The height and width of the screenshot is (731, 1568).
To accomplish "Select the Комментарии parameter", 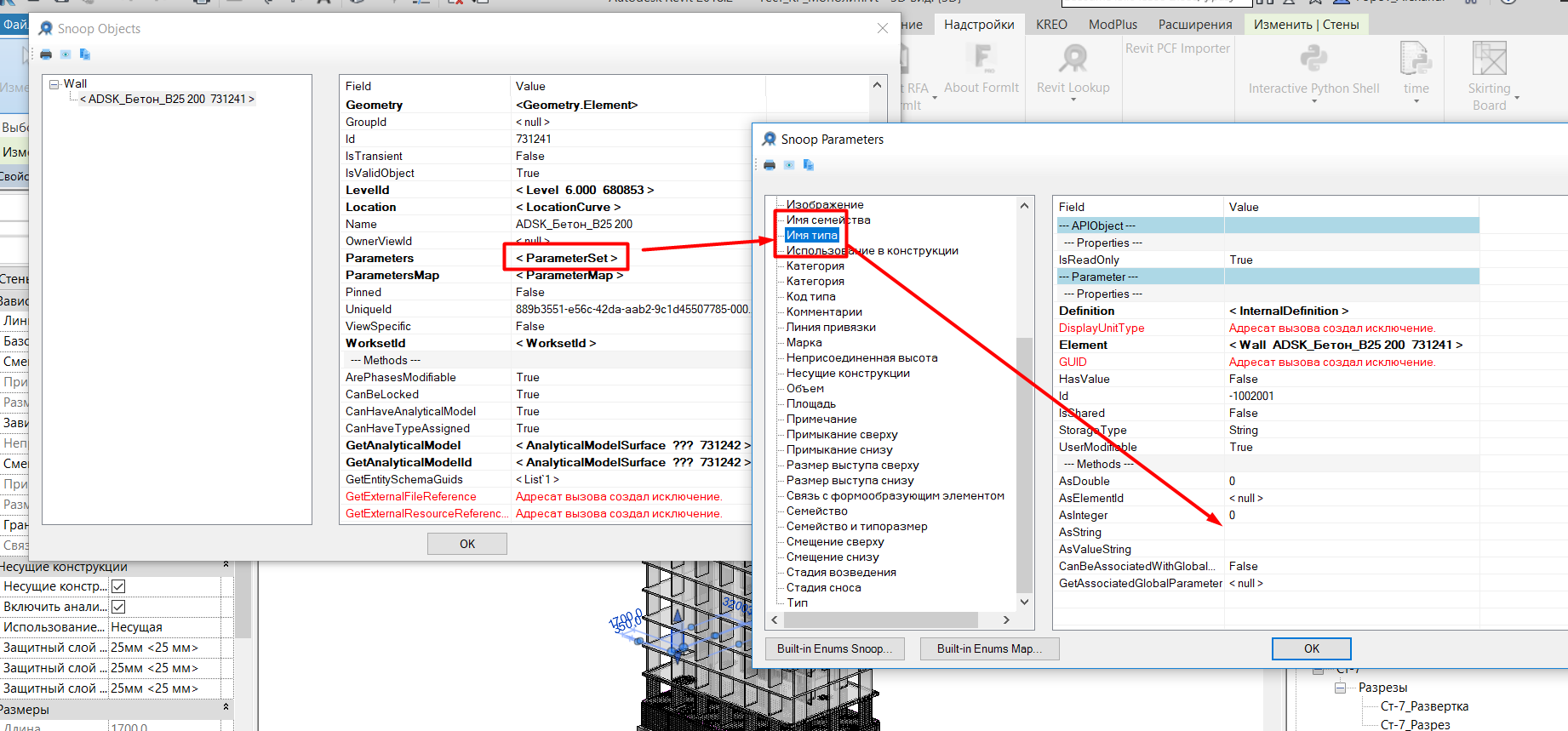I will coord(824,311).
